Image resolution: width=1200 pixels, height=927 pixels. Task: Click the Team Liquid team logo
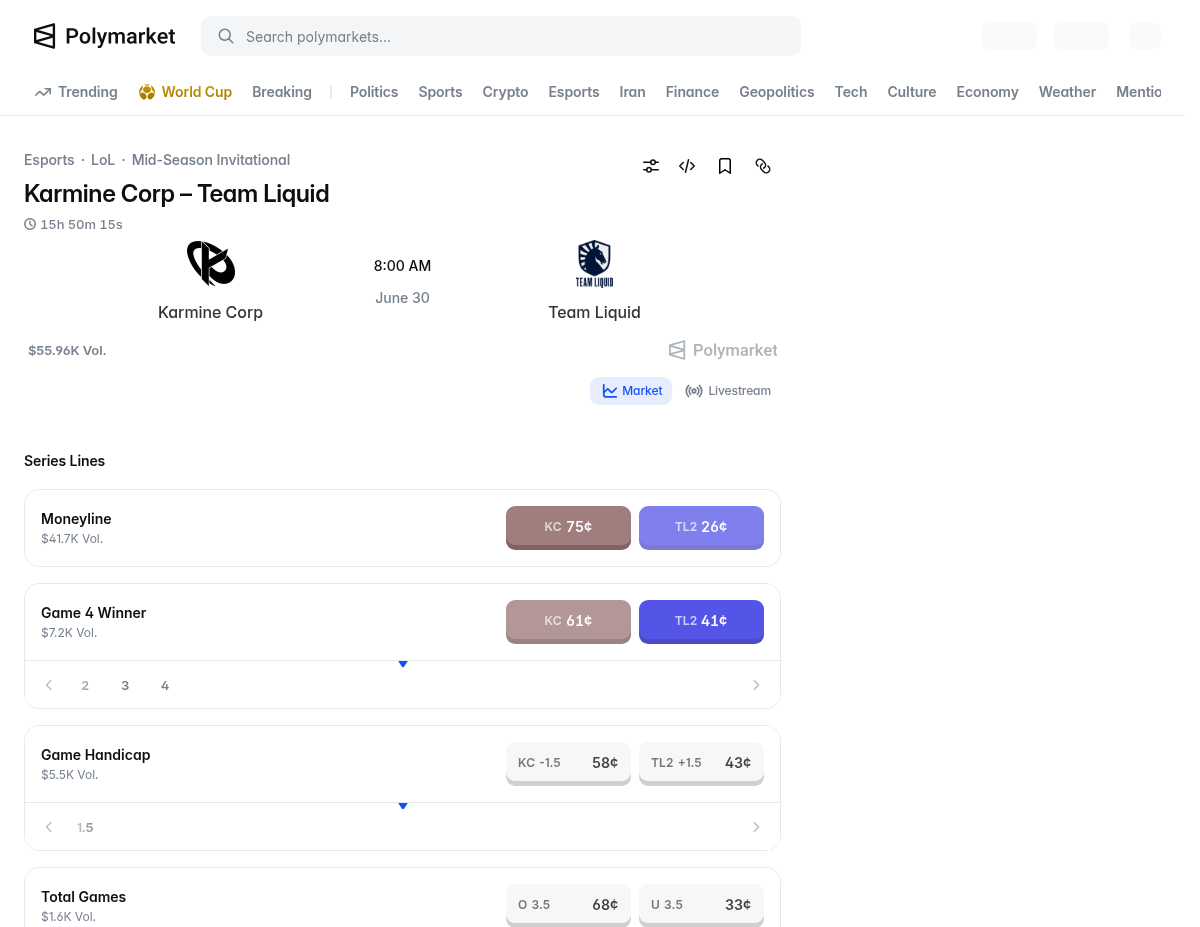(x=595, y=263)
